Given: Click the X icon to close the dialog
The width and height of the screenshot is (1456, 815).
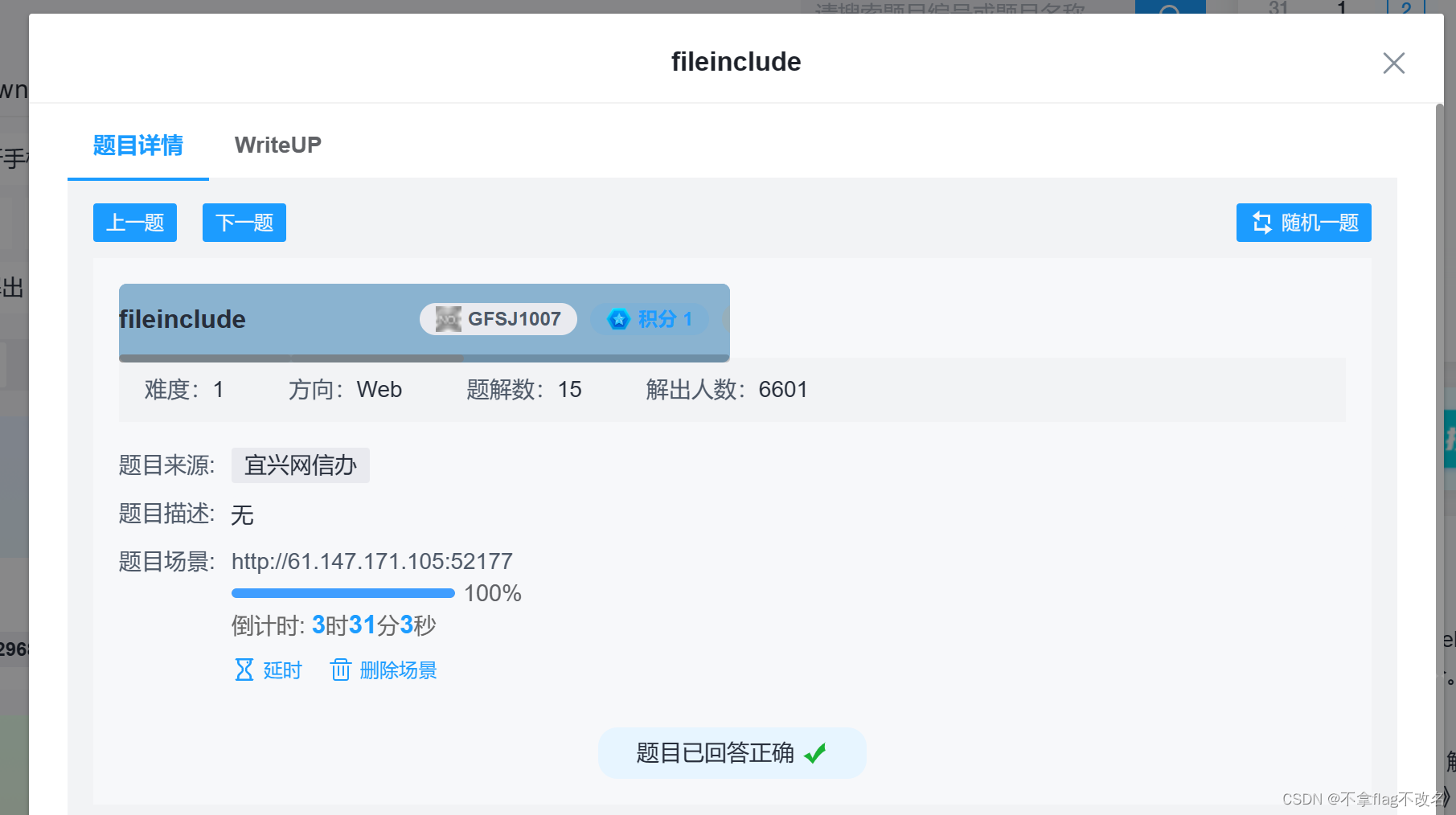Looking at the screenshot, I should coord(1393,63).
